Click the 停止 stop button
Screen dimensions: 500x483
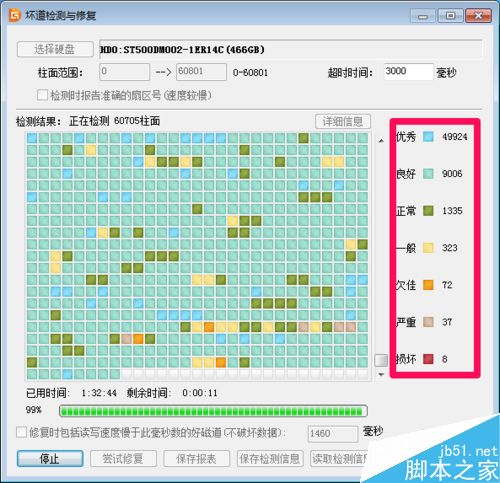[x=50, y=459]
